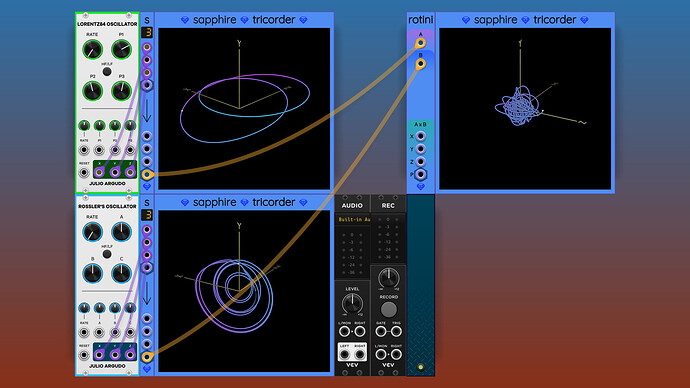Click the Lorentz84 Z output jack
The height and width of the screenshot is (388, 690).
(x=130, y=172)
